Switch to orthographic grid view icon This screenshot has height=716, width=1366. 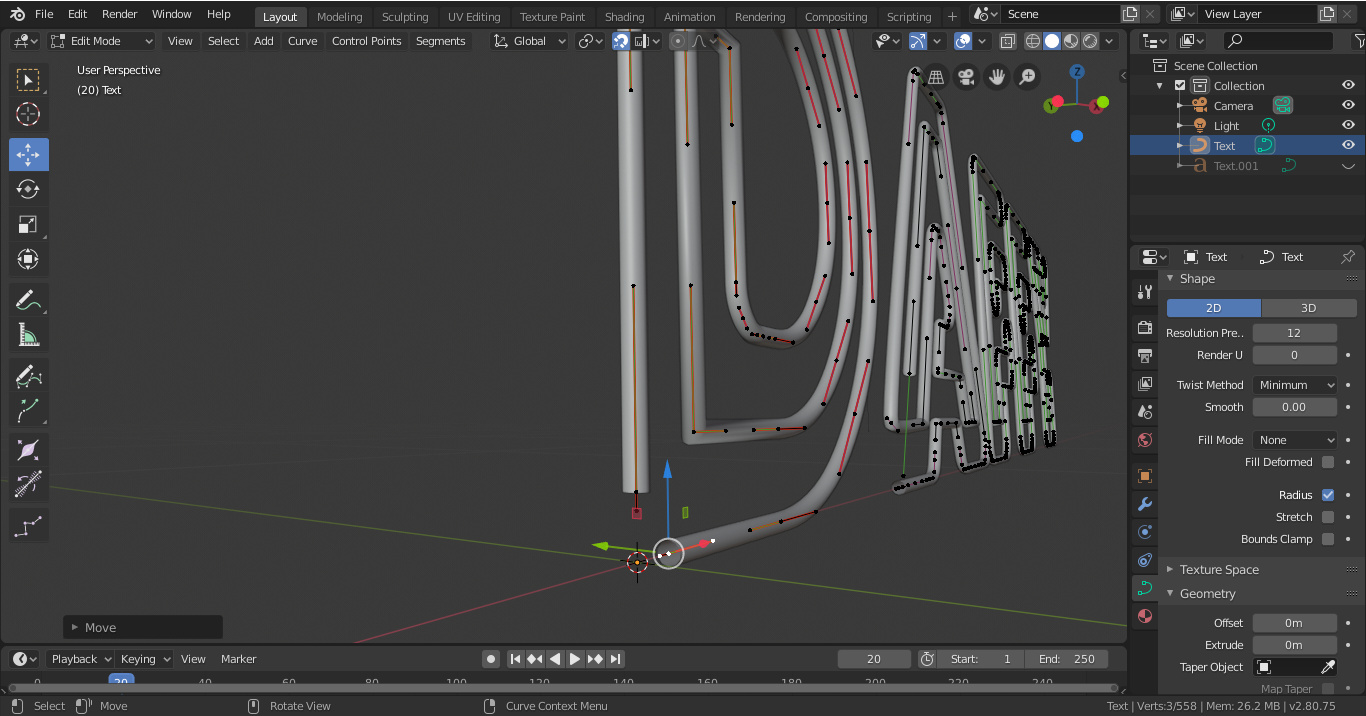[936, 77]
